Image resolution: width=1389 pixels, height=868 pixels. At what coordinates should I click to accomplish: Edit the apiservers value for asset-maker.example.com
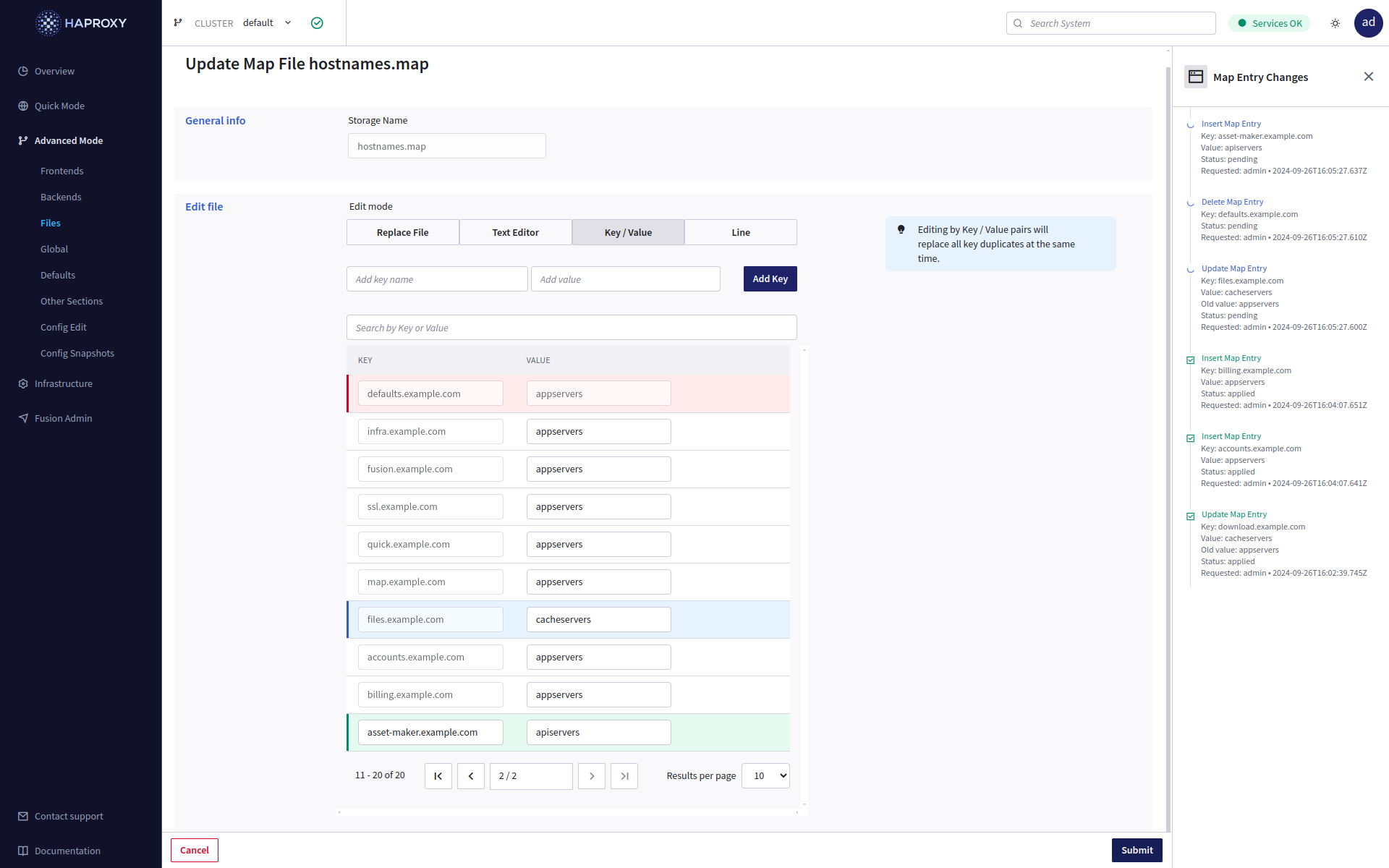tap(599, 733)
